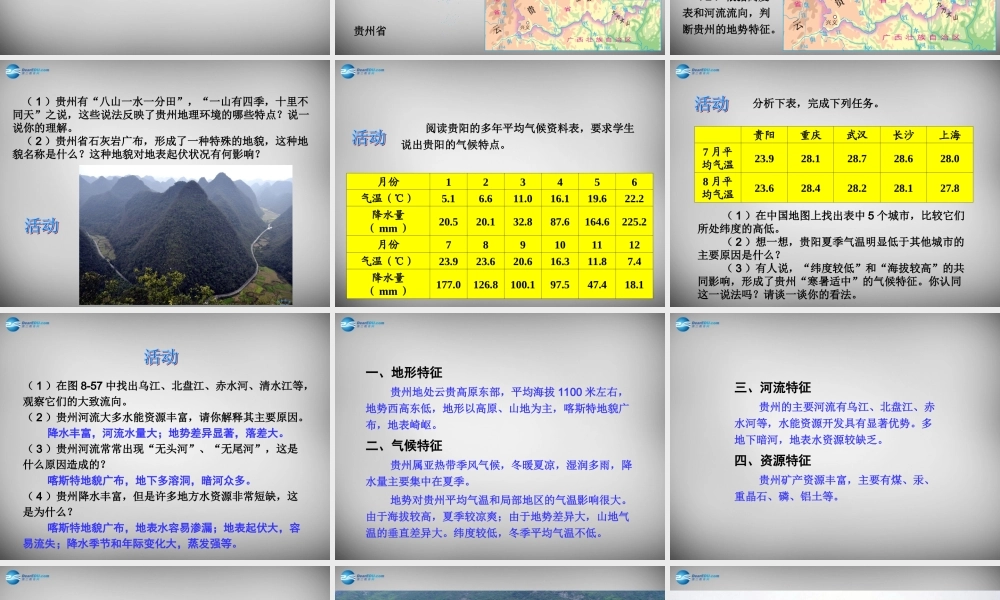
Task: Click the 贵州省 label on top slide
Action: [x=369, y=31]
